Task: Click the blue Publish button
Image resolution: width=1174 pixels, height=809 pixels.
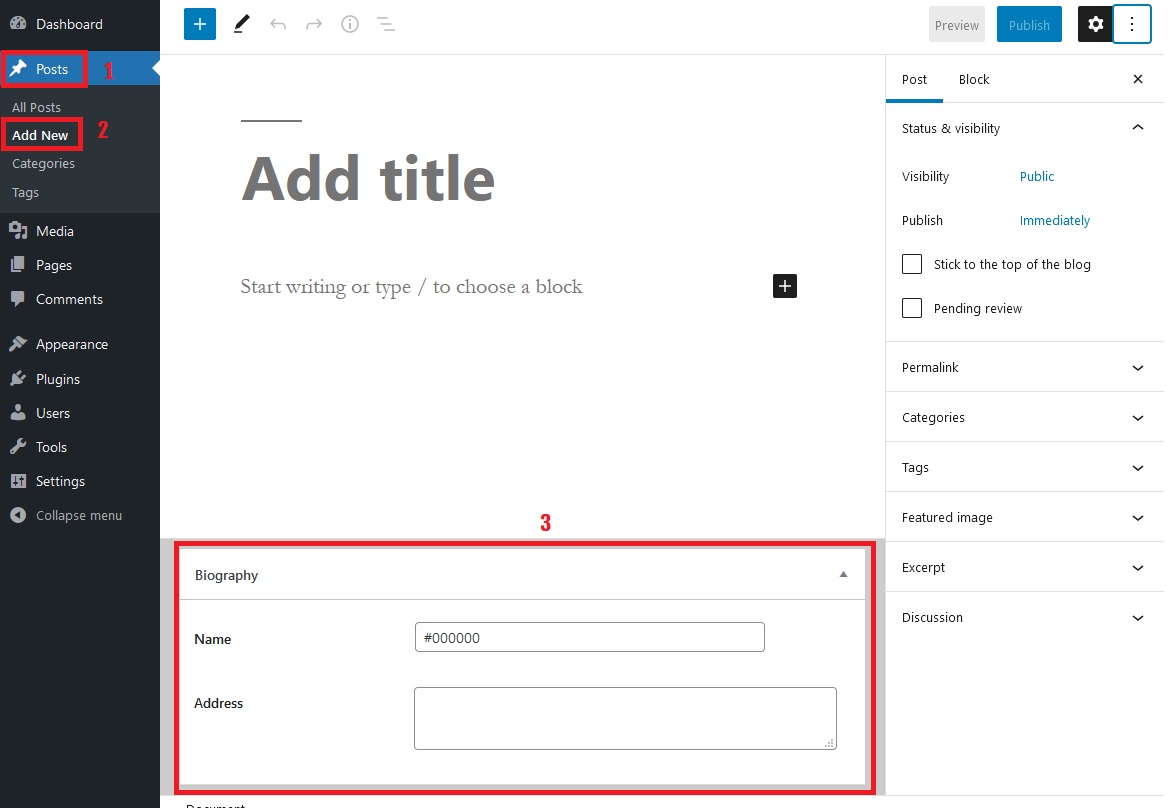Action: coord(1029,25)
